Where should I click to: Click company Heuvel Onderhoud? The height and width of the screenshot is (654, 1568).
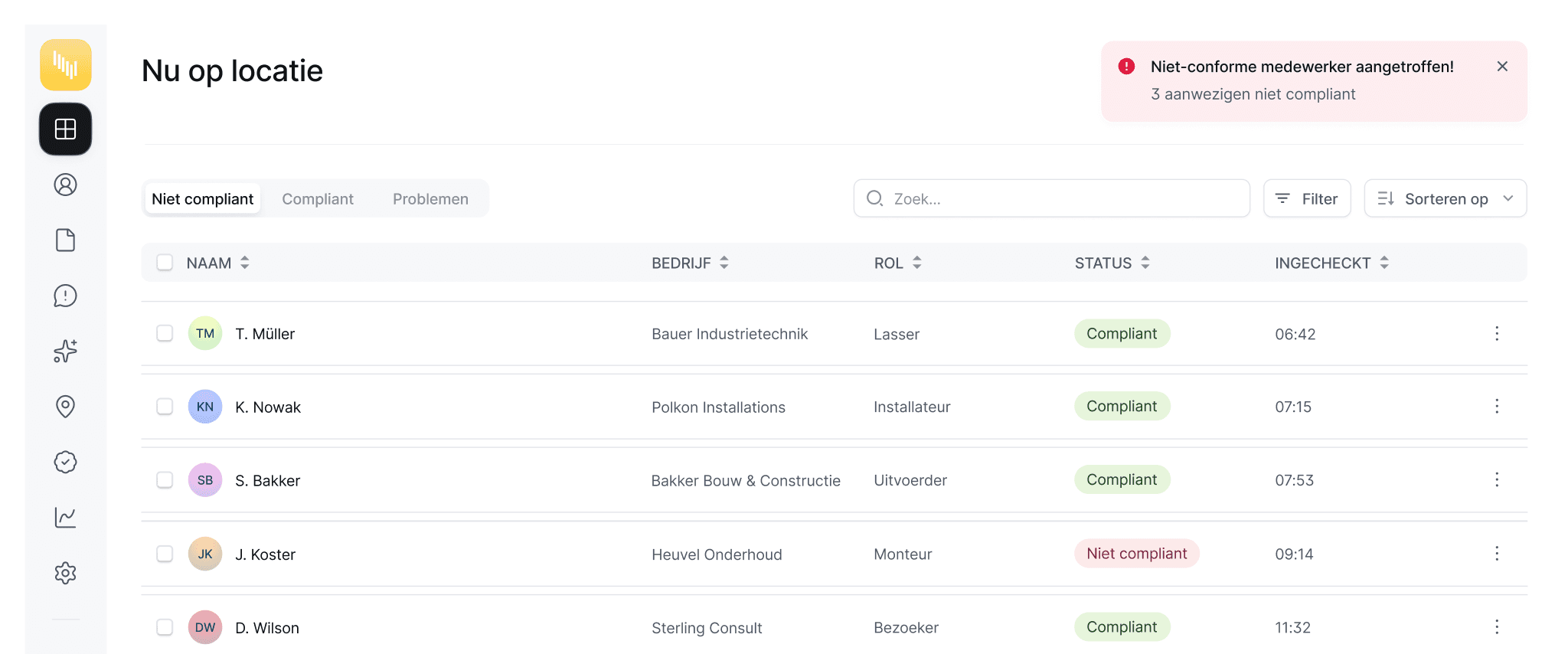717,554
